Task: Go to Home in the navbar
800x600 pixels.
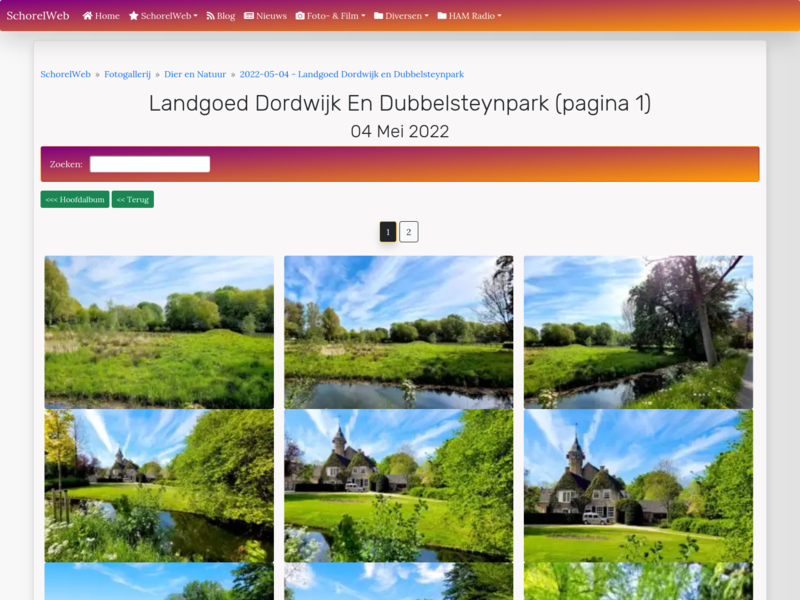Action: pyautogui.click(x=101, y=16)
